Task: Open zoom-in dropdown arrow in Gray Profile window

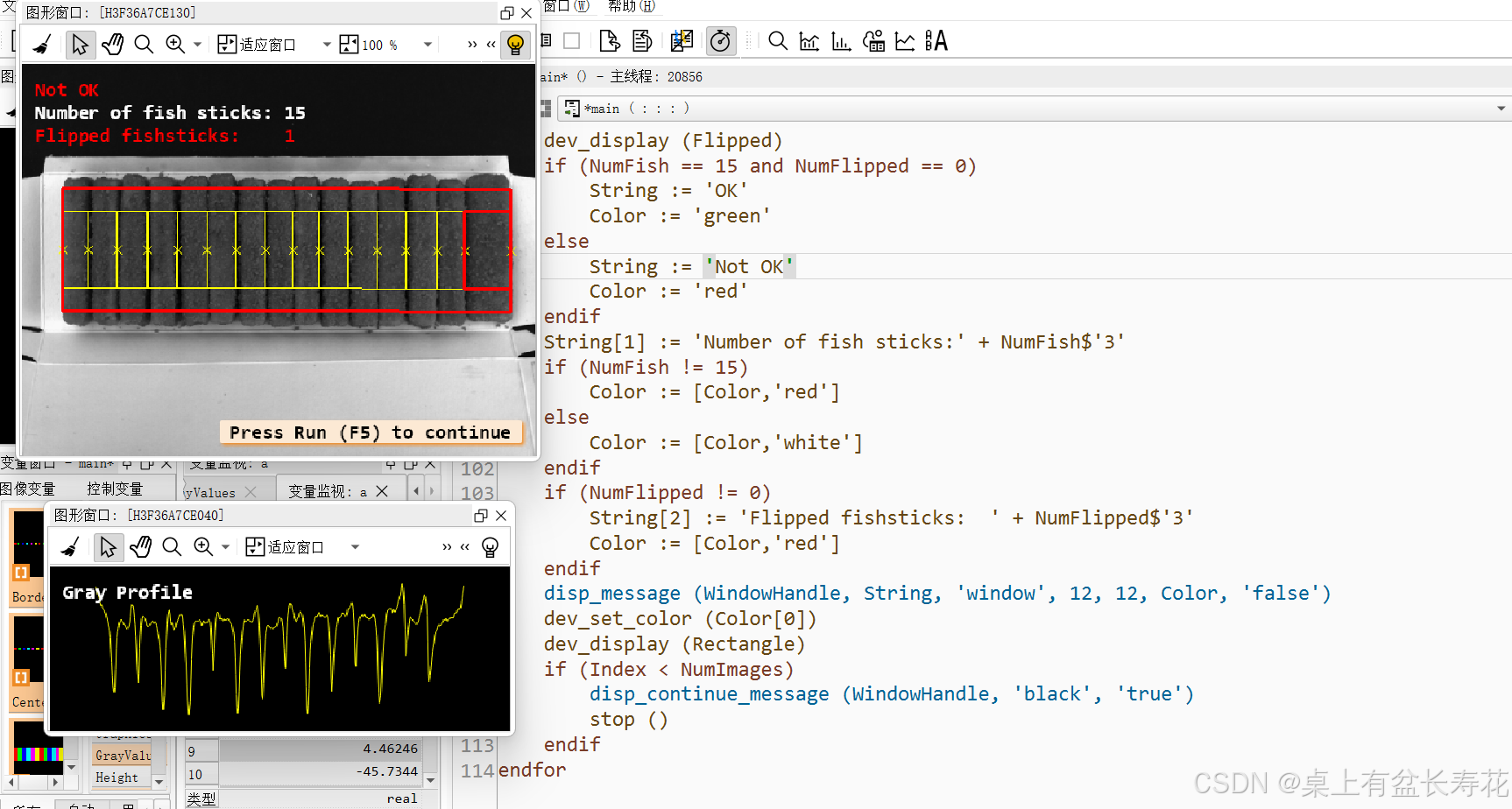Action: click(x=225, y=547)
